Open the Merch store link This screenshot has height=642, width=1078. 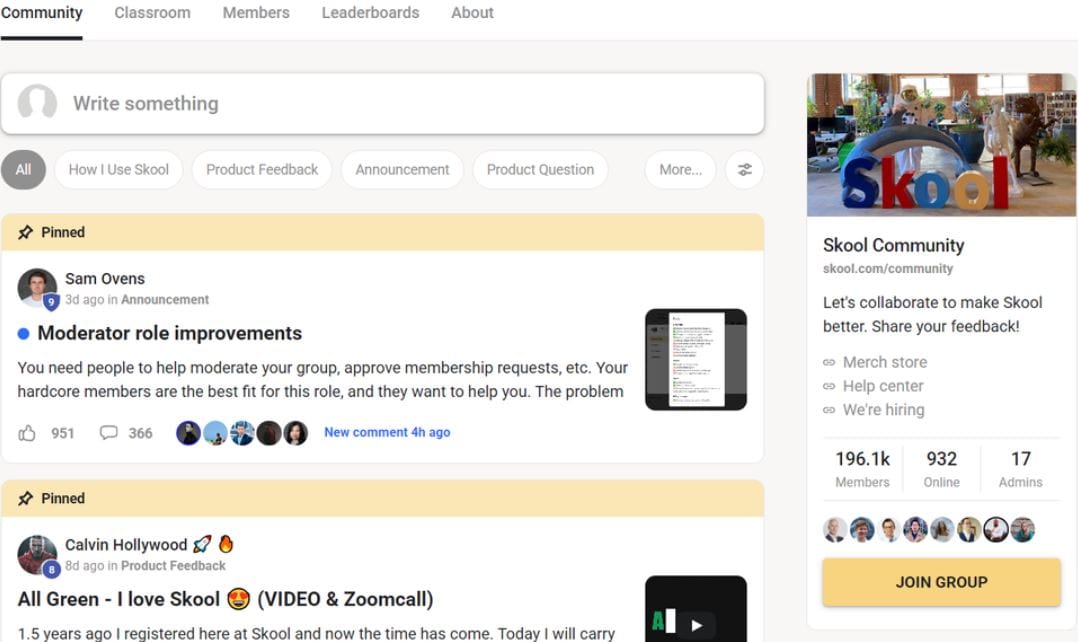tap(885, 362)
